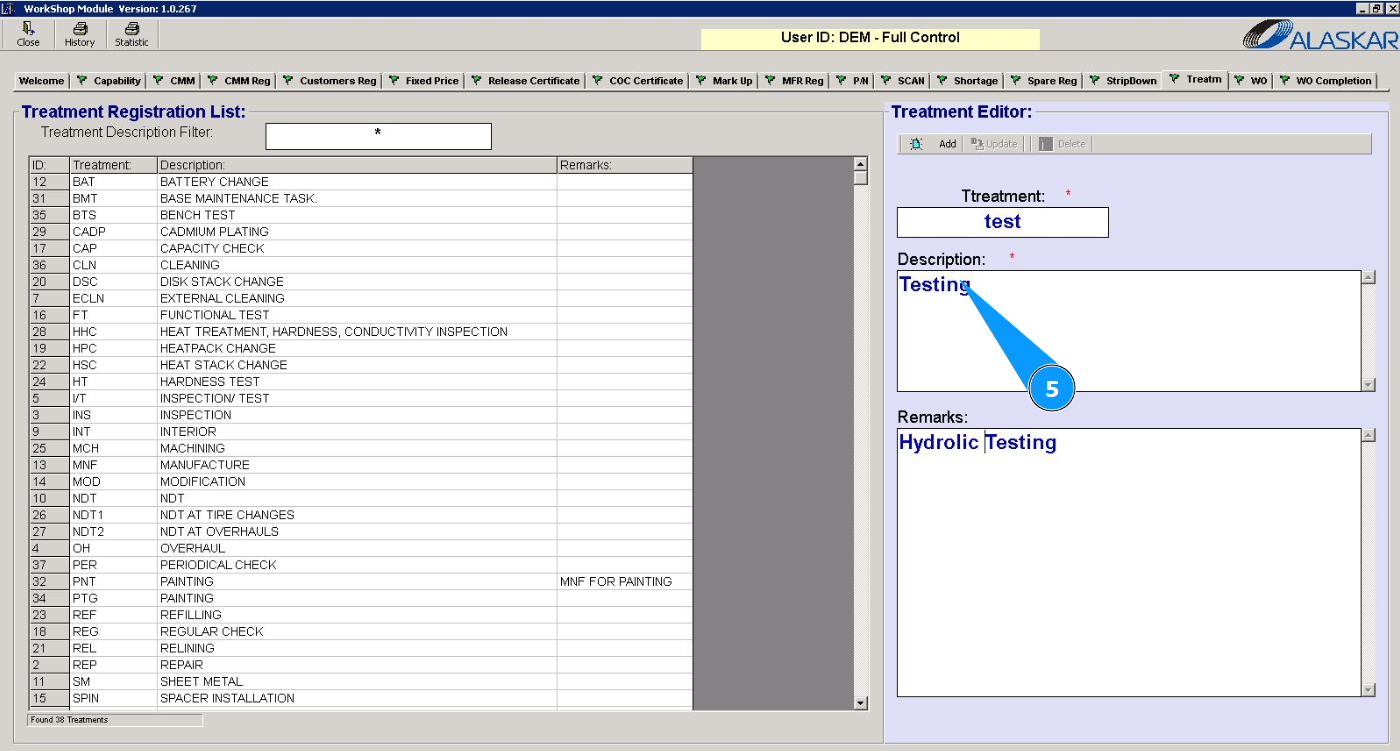1400x751 pixels.
Task: Select the REFILLING row
Action: [360, 615]
